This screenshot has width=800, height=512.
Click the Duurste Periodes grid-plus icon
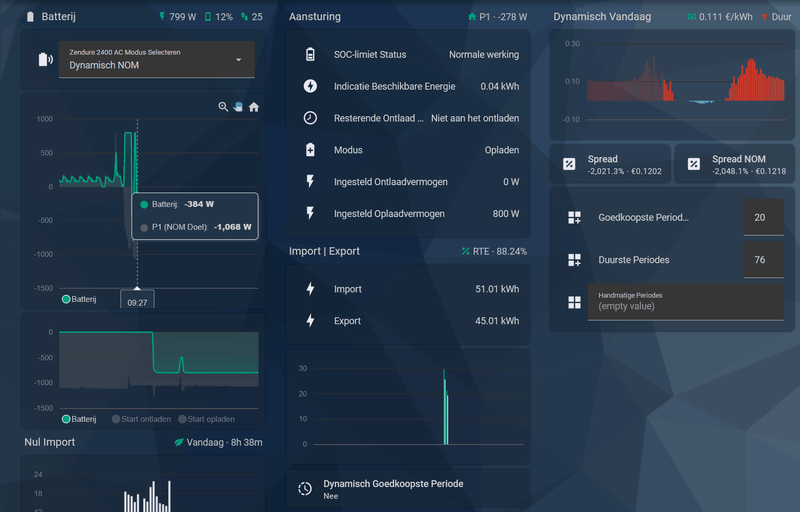pos(574,260)
